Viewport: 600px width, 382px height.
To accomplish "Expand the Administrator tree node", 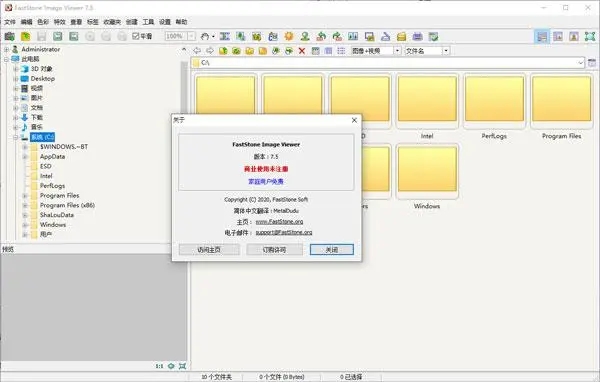I will pyautogui.click(x=6, y=49).
